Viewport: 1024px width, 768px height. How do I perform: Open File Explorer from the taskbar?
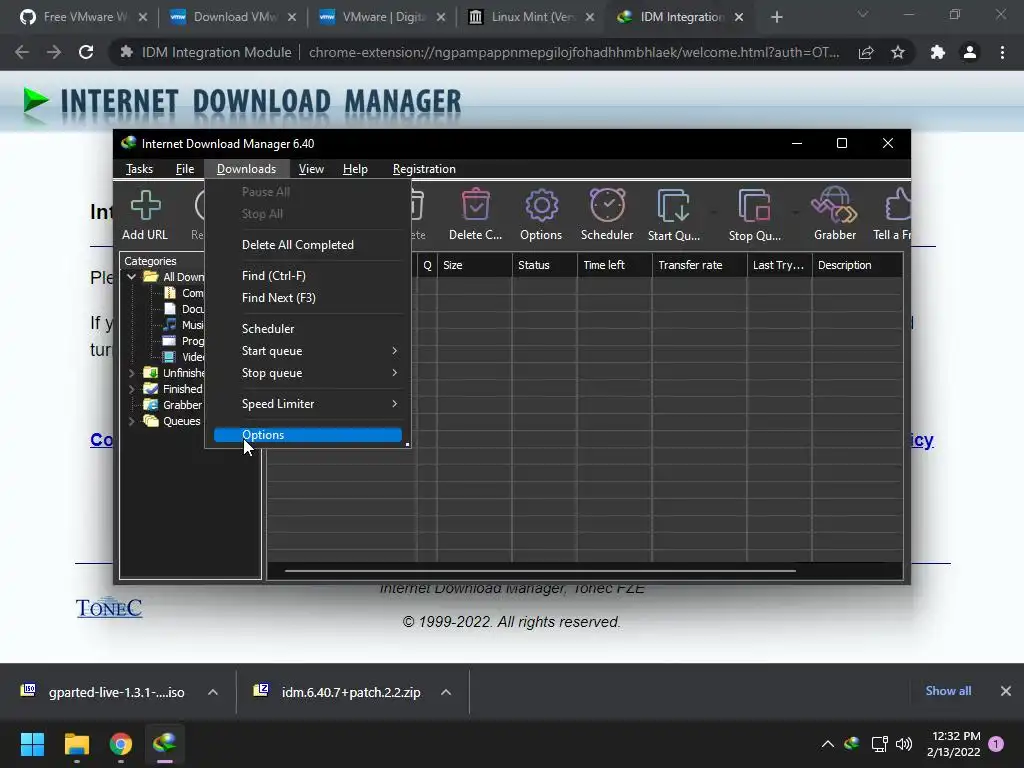click(76, 744)
